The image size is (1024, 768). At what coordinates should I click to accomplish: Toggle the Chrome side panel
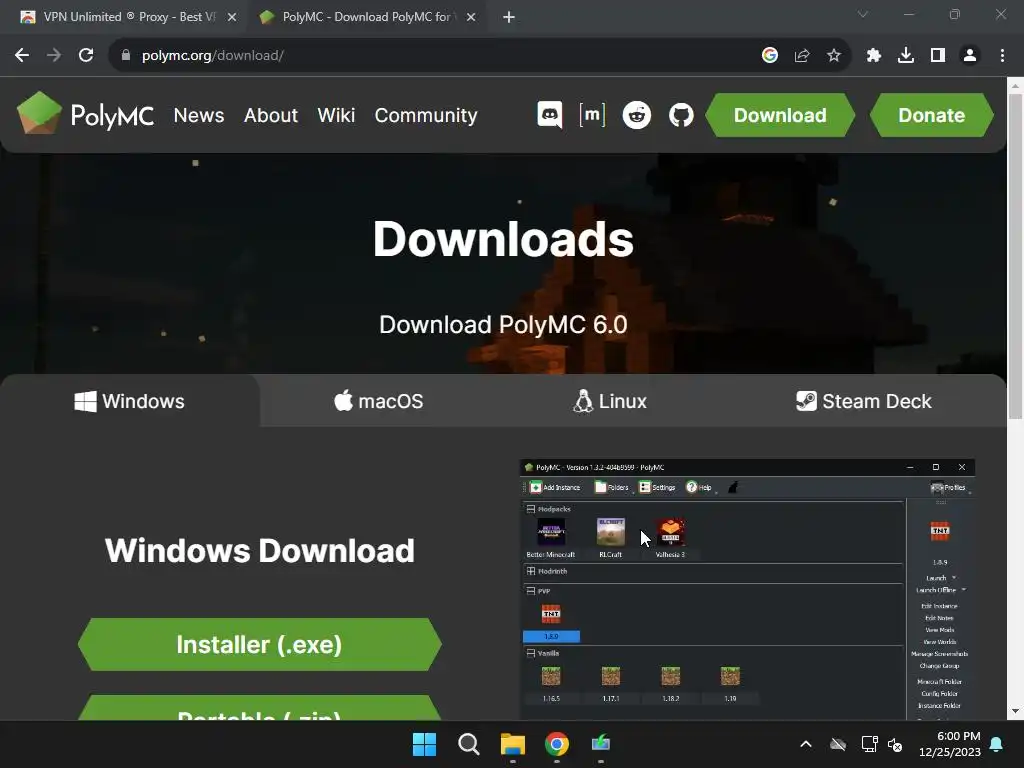(x=938, y=56)
